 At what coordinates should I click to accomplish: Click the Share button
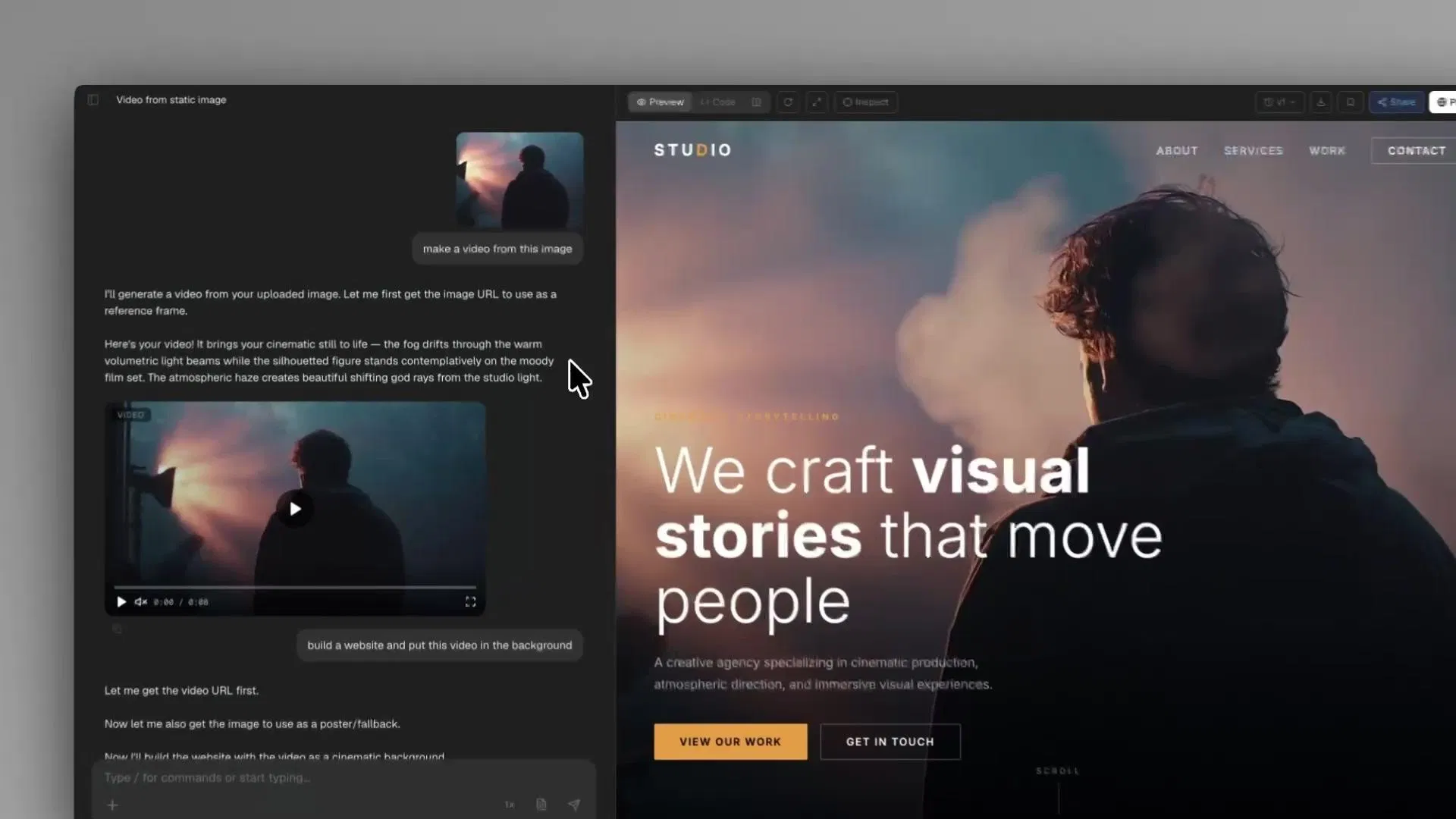tap(1397, 102)
